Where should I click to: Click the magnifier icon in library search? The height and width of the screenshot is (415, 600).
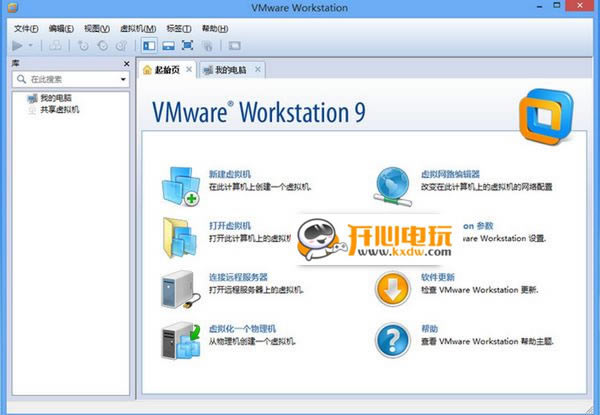tap(21, 79)
